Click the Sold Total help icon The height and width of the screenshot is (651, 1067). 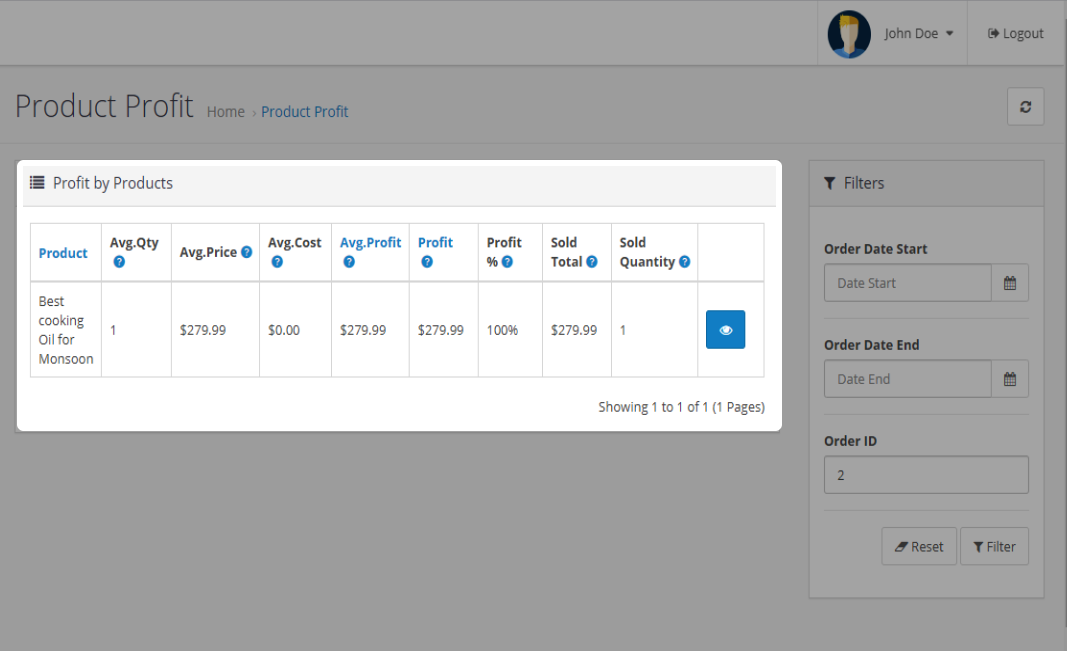point(592,262)
